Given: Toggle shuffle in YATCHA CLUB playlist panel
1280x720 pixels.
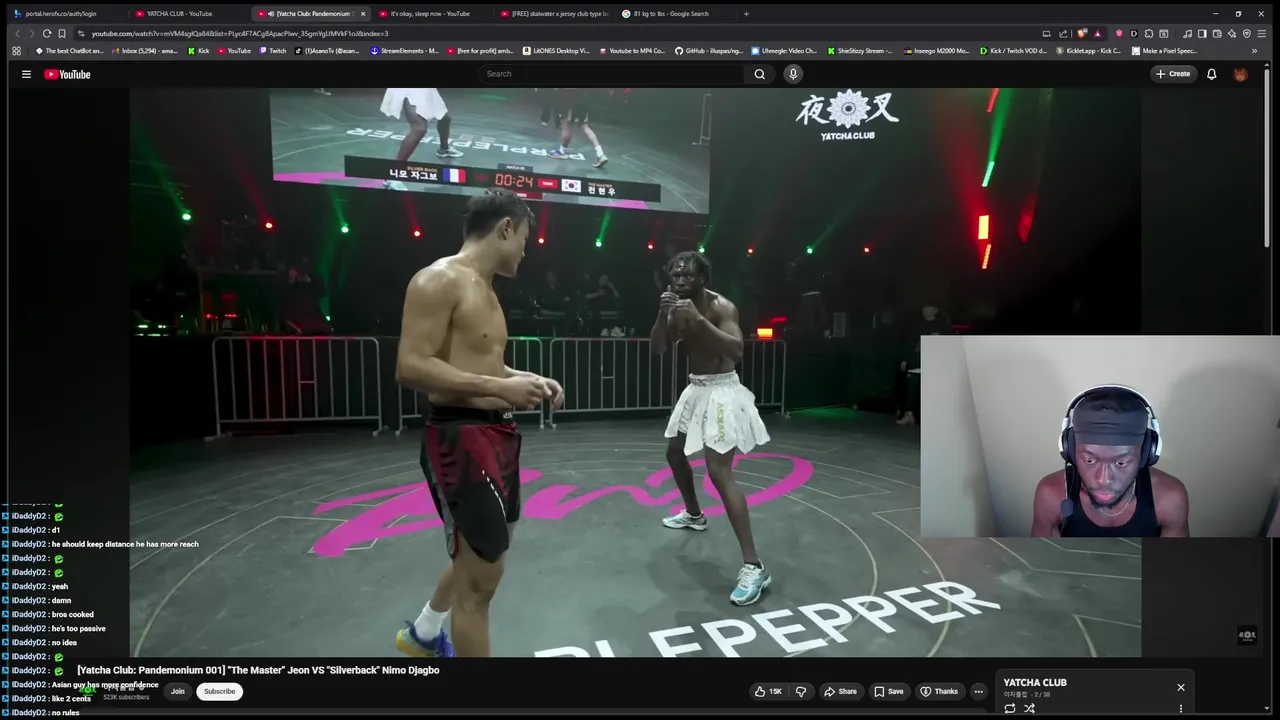Looking at the screenshot, I should coord(1029,708).
